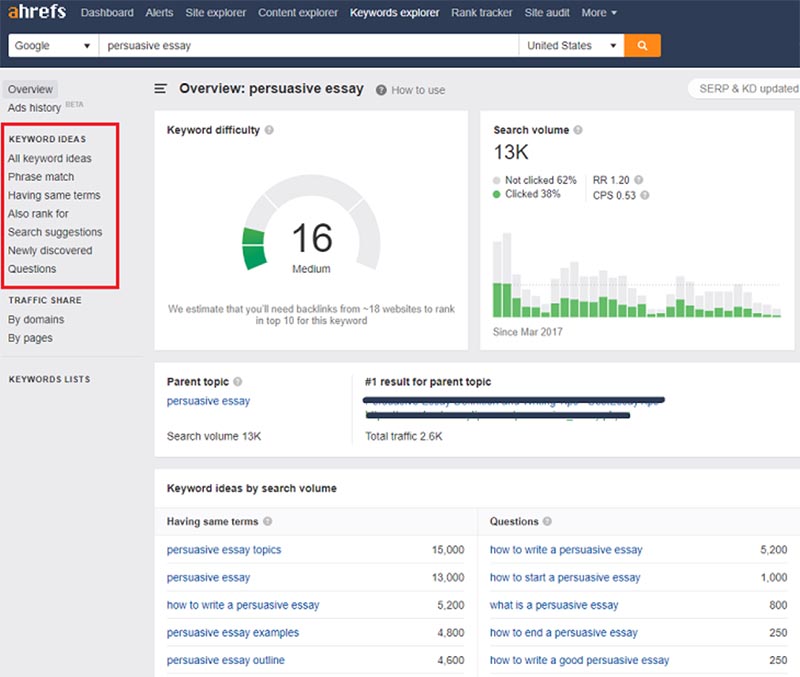Open Rank tracker tab
The width and height of the screenshot is (800, 677).
coord(482,13)
